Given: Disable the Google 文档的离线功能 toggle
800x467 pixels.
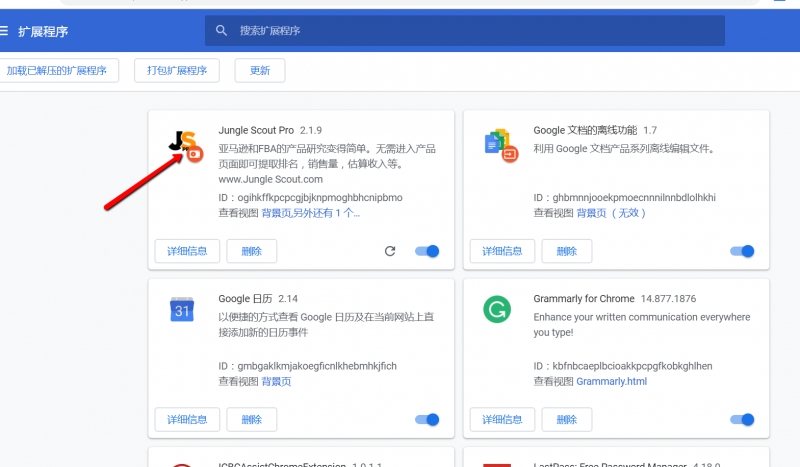Looking at the screenshot, I should tap(742, 251).
